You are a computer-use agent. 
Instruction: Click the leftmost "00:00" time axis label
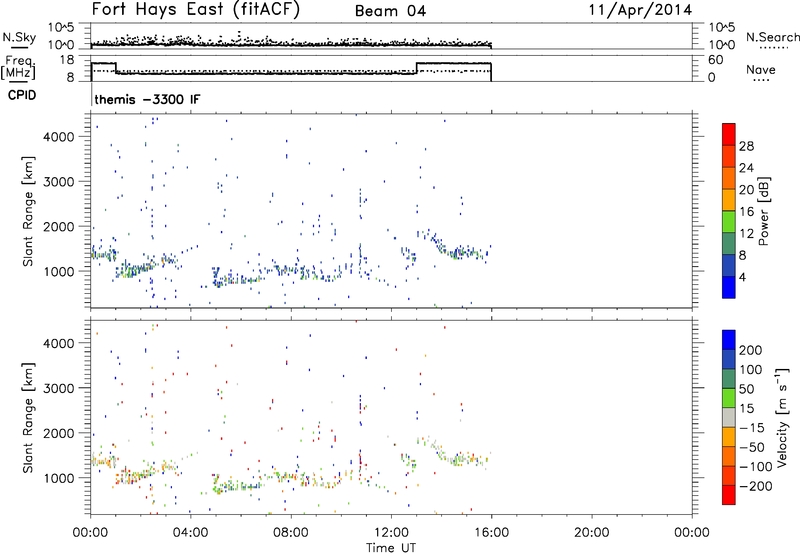coord(91,533)
